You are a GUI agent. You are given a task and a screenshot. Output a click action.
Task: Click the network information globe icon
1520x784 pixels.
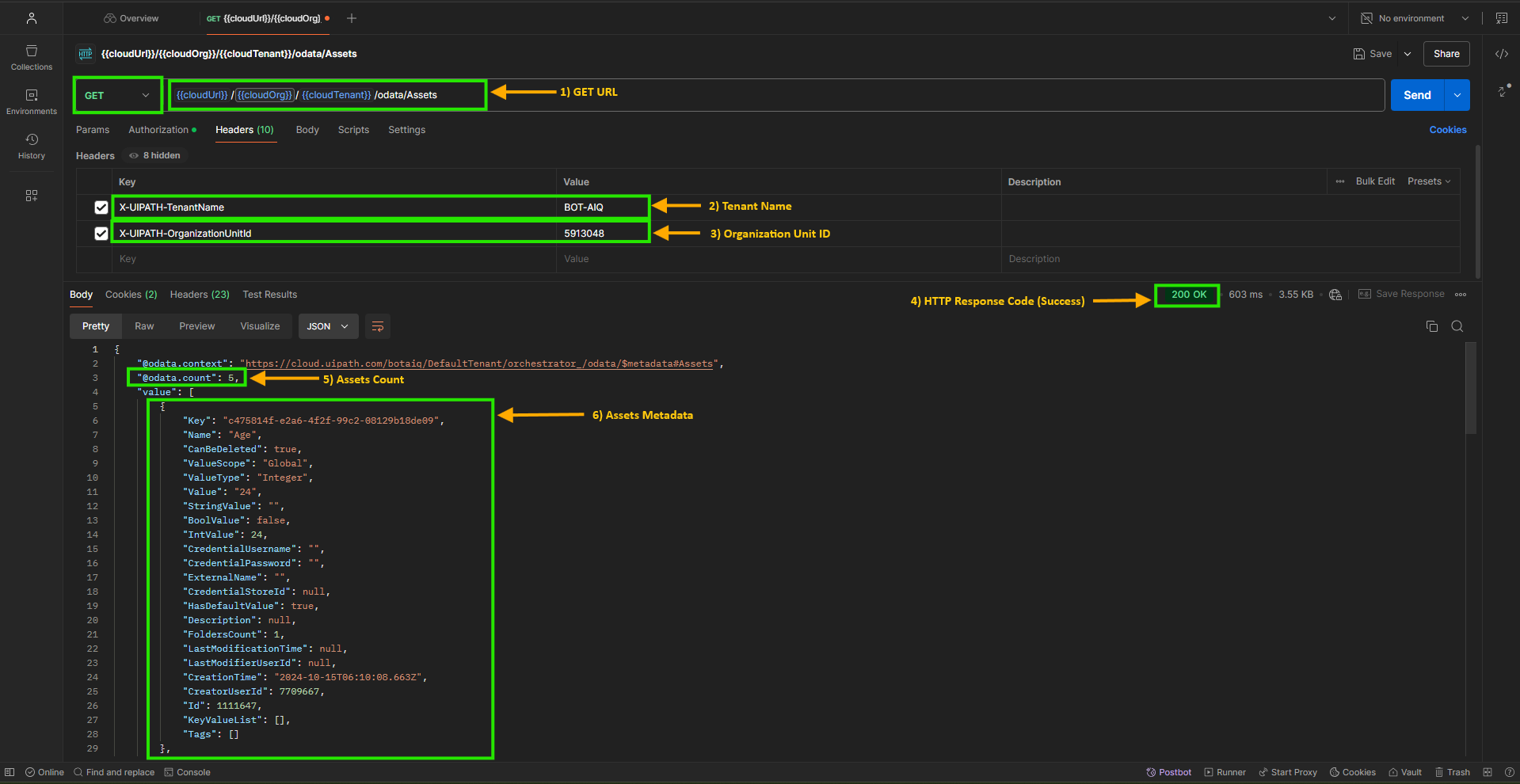coord(1335,295)
